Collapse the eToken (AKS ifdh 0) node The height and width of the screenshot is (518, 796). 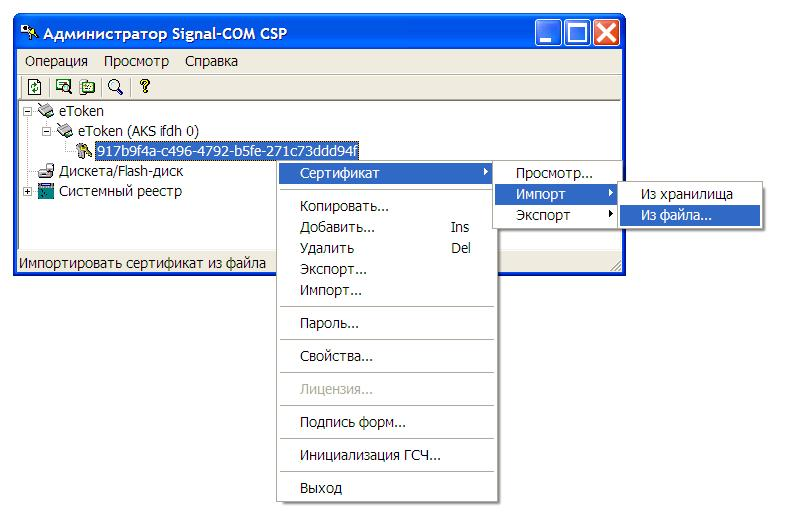click(x=46, y=131)
